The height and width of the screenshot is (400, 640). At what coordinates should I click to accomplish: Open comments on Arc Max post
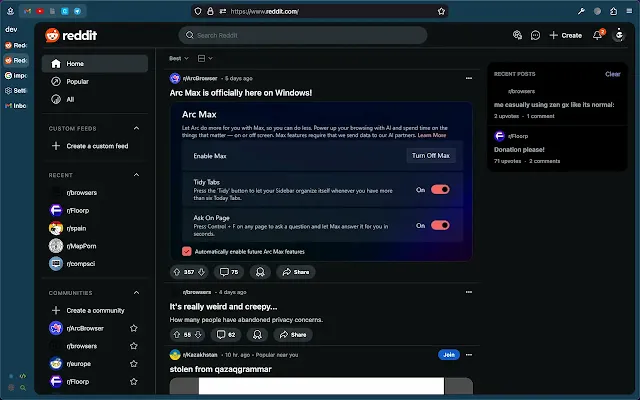pyautogui.click(x=229, y=272)
